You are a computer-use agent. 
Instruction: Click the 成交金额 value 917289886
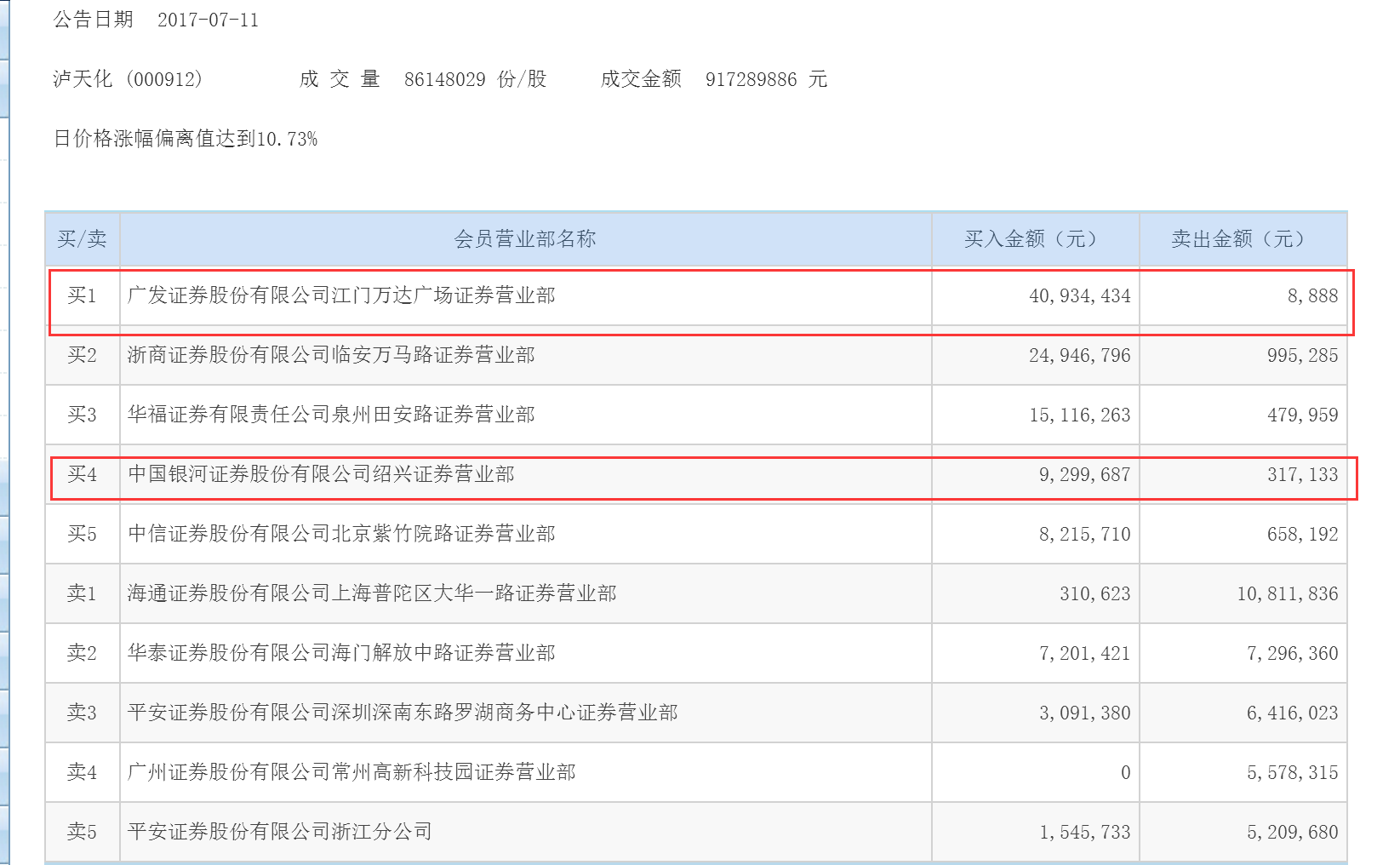tap(751, 79)
